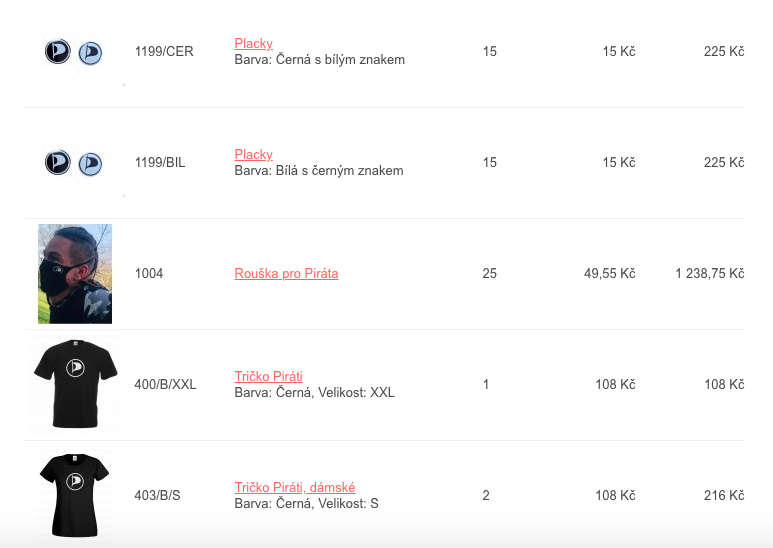
Task: Open Placky link with Bílá s černým znakem variant
Action: (253, 155)
